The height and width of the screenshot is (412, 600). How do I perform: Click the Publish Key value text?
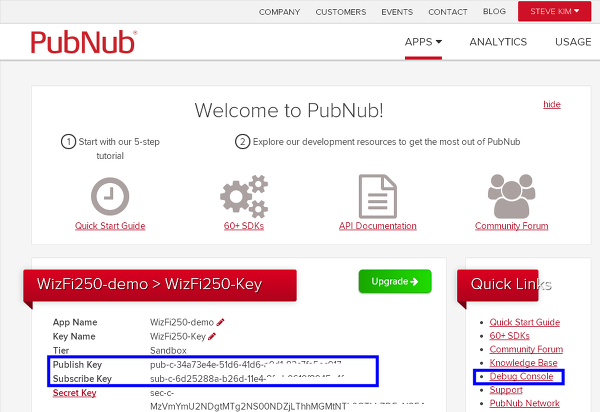click(x=246, y=365)
